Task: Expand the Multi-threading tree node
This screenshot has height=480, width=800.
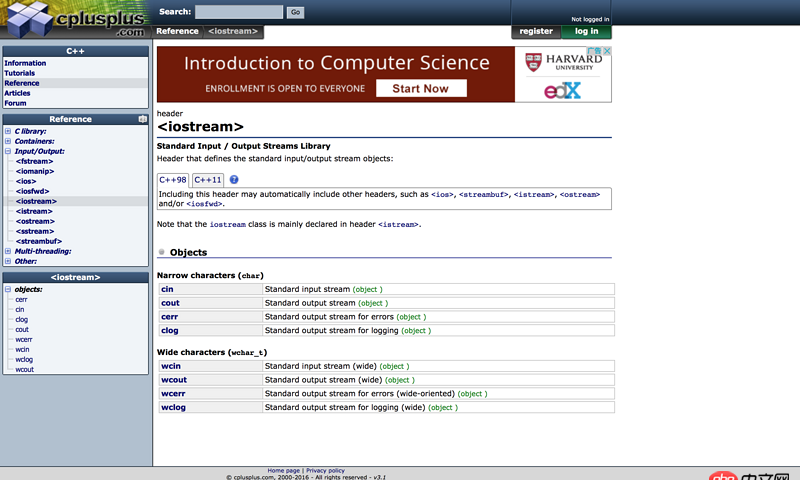Action: click(x=8, y=251)
